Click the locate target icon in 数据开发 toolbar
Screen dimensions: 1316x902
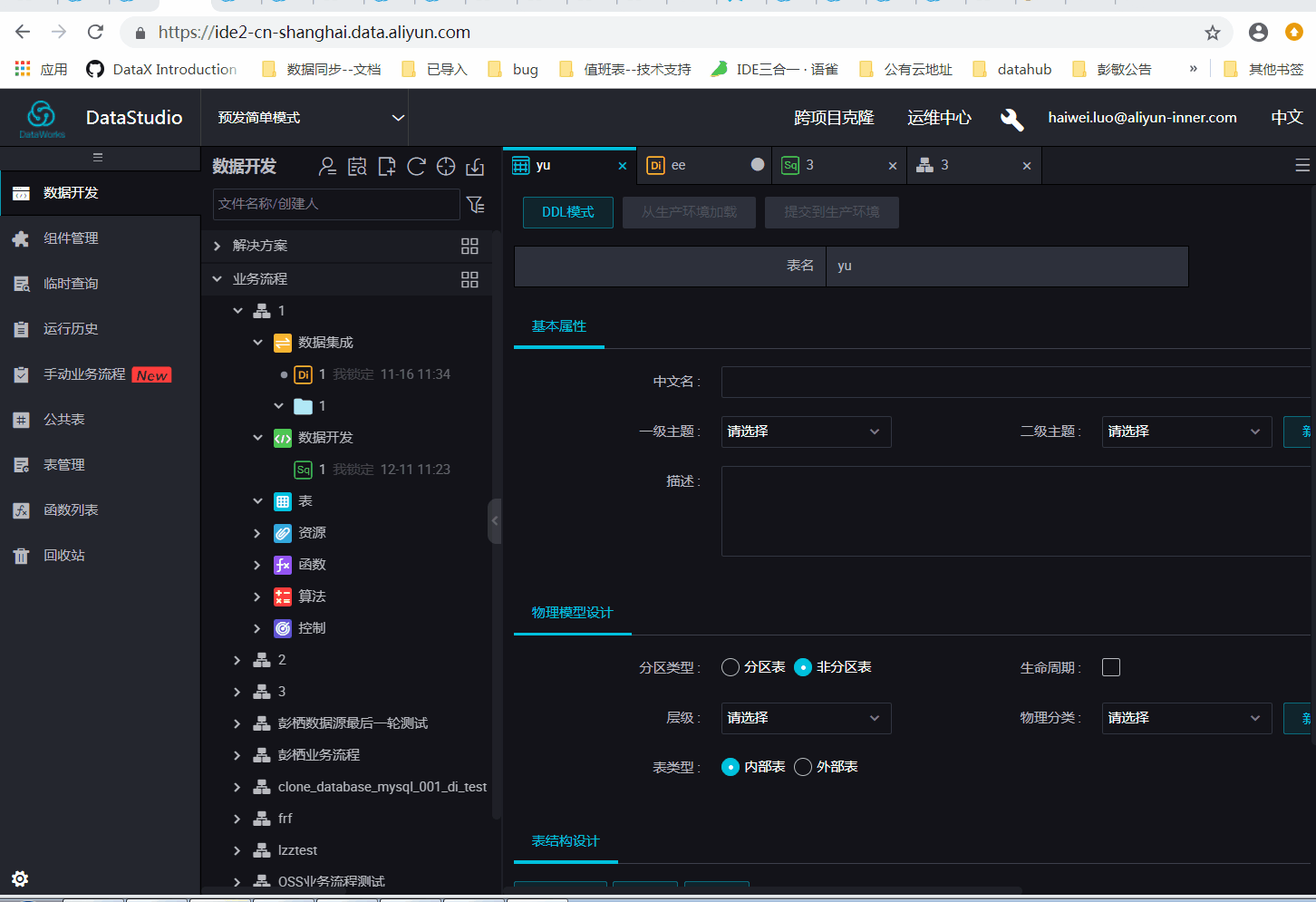(446, 167)
